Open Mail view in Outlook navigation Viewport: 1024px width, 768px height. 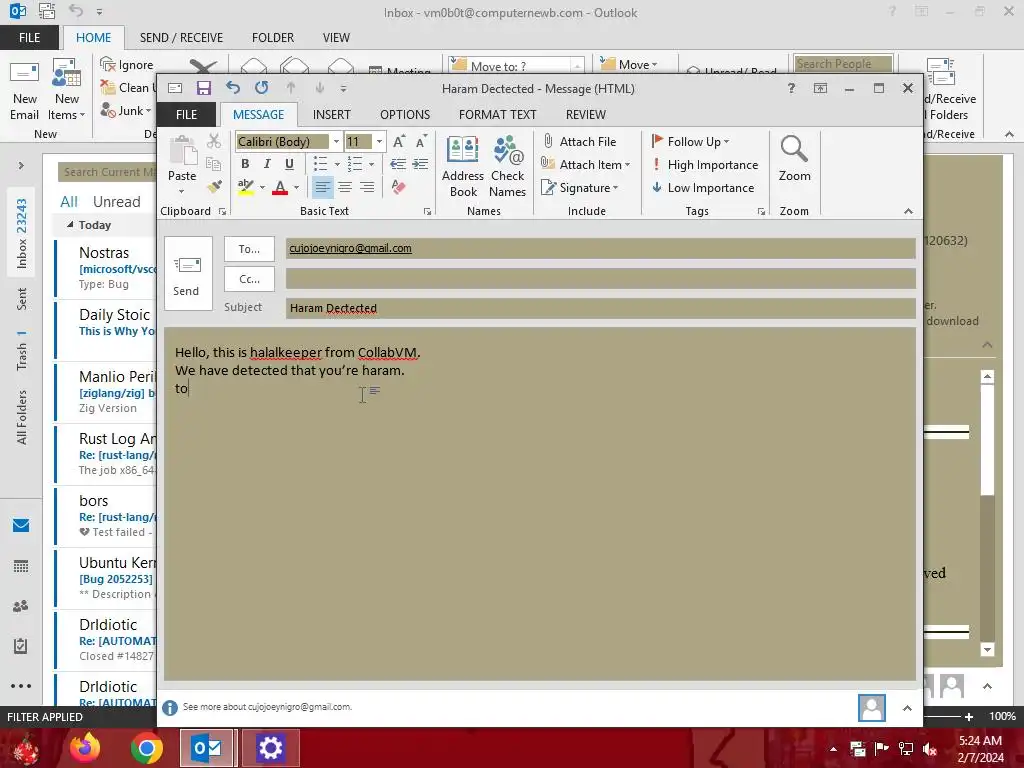(x=21, y=526)
